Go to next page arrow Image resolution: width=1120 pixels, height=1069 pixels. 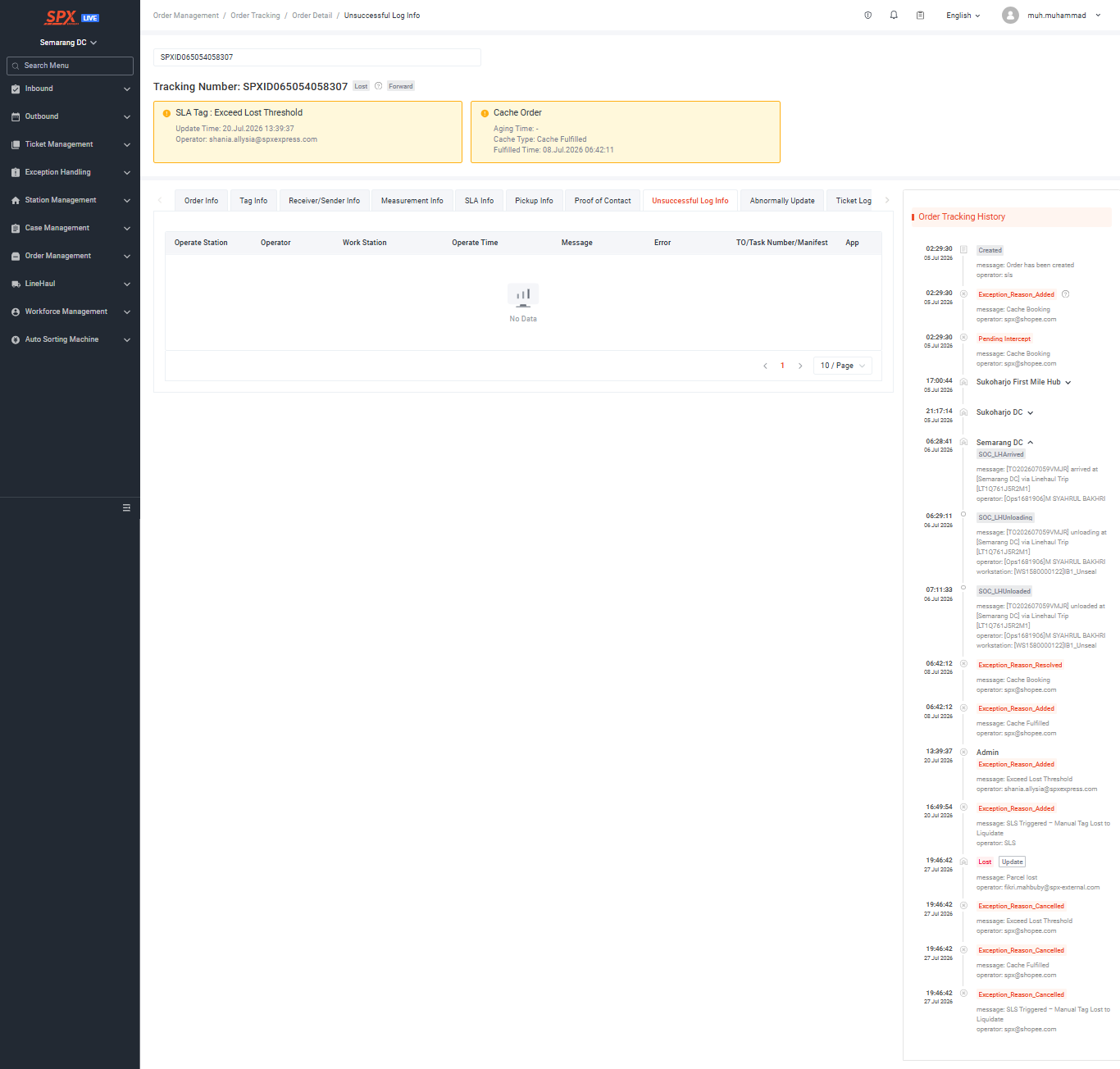800,366
